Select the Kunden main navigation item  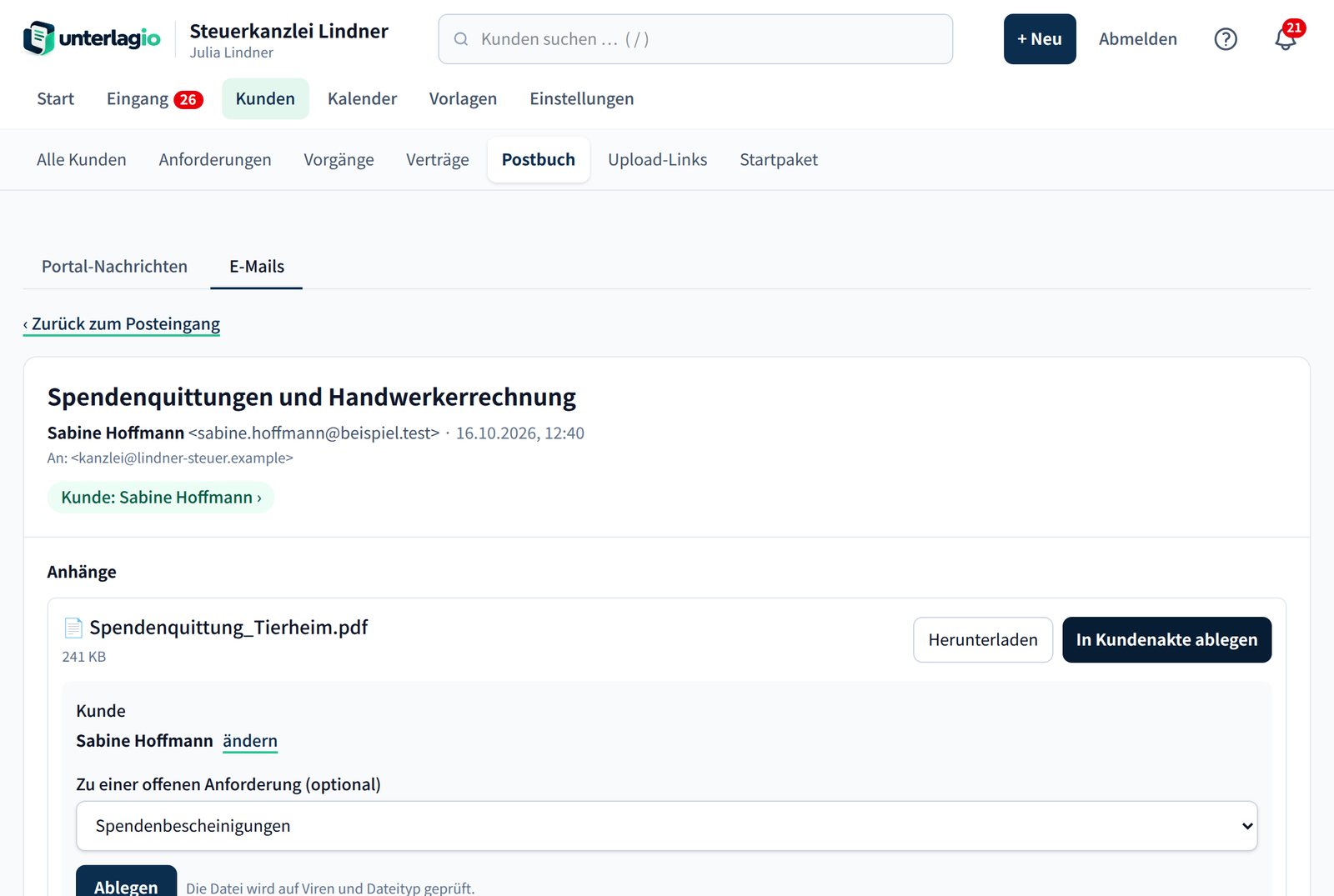265,99
